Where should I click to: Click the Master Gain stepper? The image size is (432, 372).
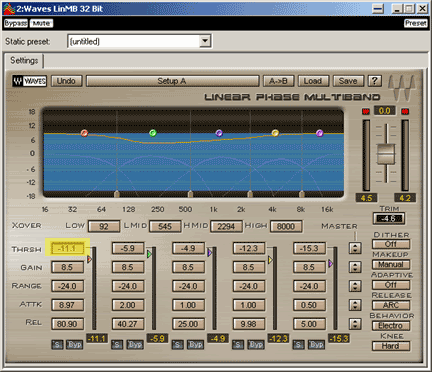pyautogui.click(x=355, y=267)
